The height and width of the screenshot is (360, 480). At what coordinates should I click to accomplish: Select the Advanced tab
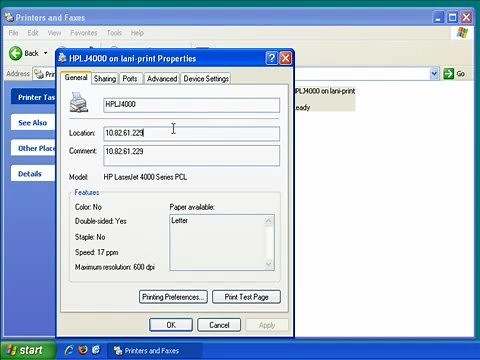162,79
